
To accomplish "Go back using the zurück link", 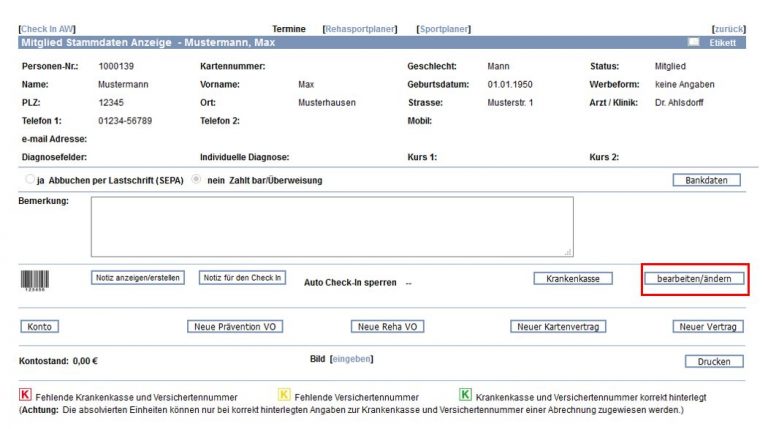I will click(x=728, y=29).
